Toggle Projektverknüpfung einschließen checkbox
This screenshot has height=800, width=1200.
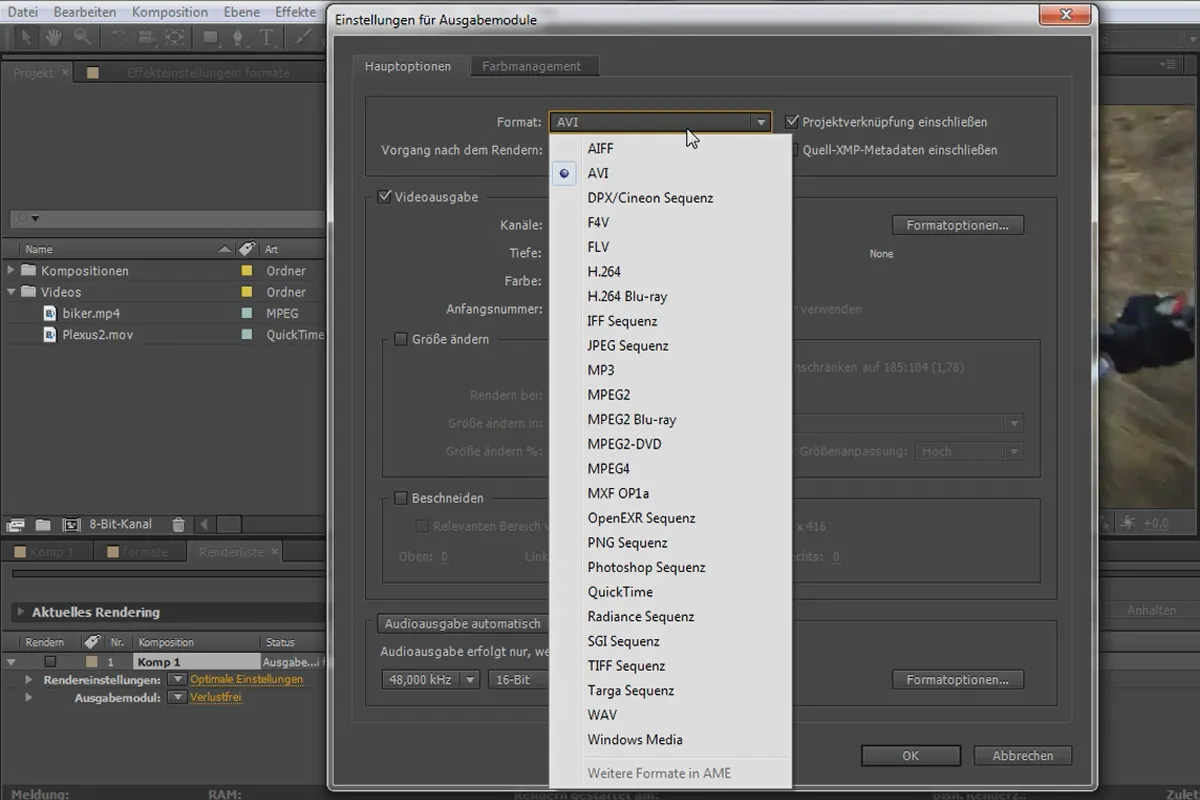click(x=793, y=122)
